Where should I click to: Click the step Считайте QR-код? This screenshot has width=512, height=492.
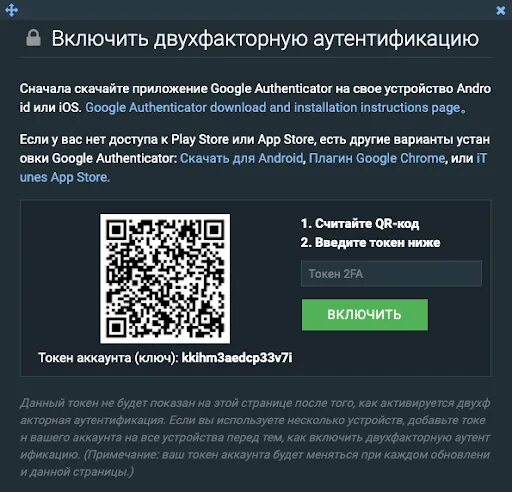tap(360, 224)
